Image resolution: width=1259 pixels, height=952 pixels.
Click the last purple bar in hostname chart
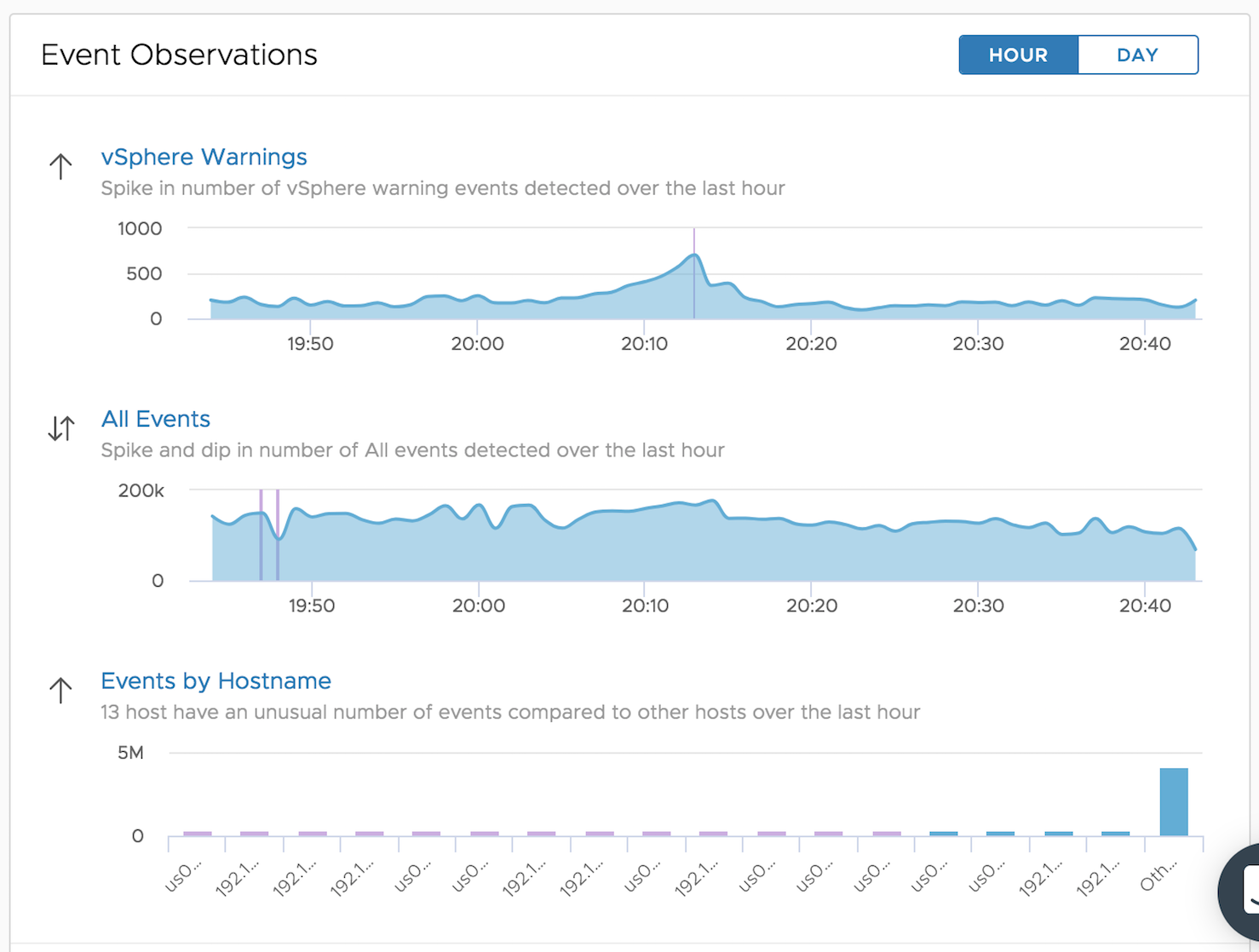[x=887, y=834]
